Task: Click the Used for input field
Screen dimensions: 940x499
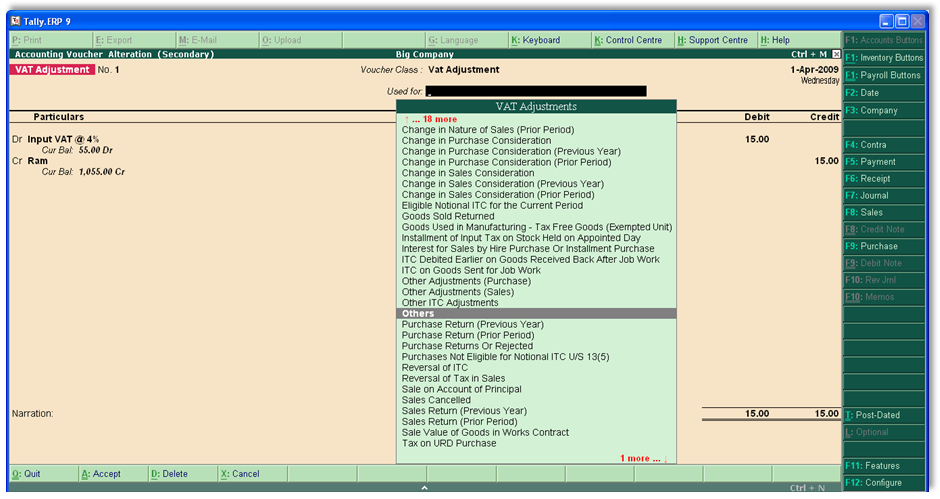Action: [536, 91]
